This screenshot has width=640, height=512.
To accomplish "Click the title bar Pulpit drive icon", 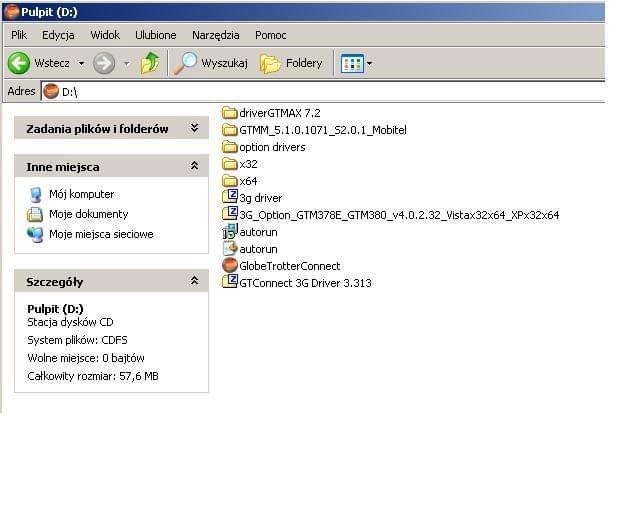I will [x=11, y=12].
